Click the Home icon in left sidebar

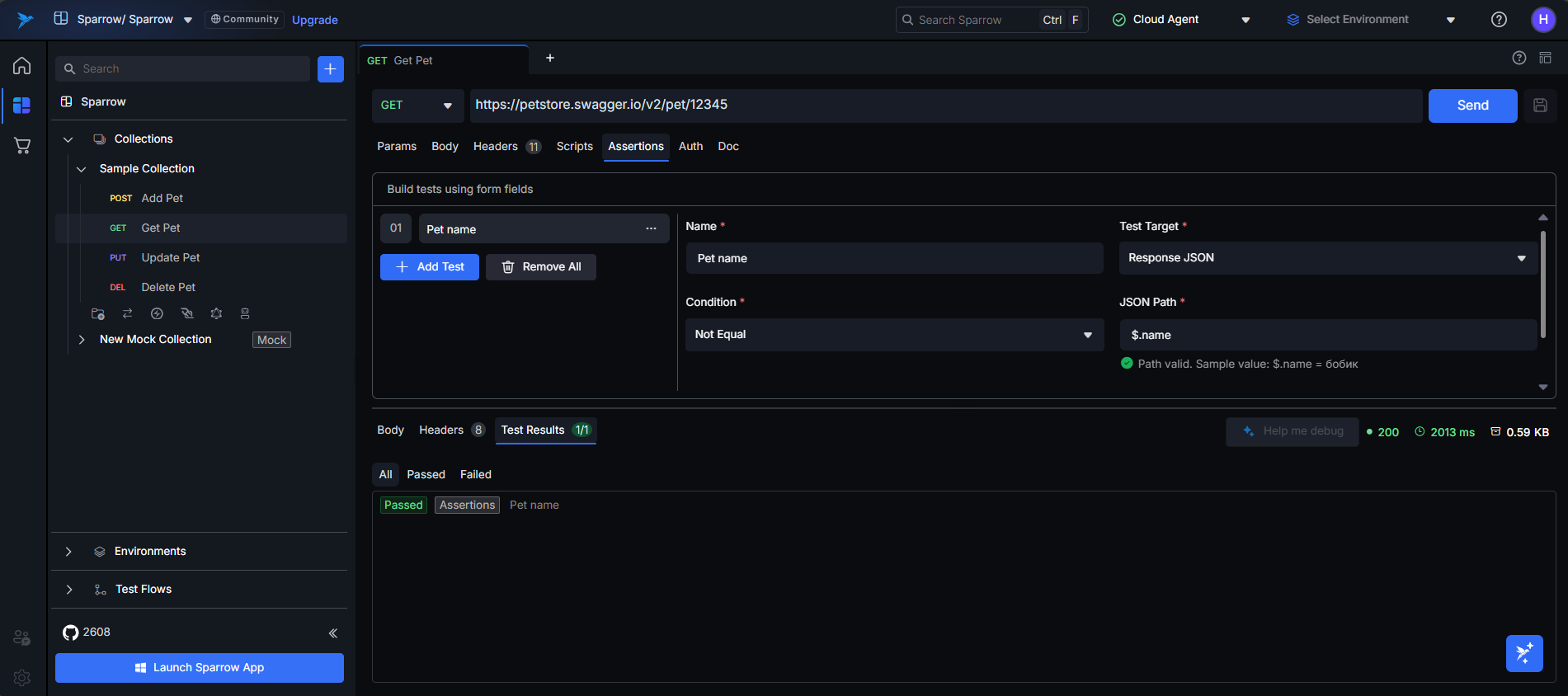pyautogui.click(x=22, y=66)
